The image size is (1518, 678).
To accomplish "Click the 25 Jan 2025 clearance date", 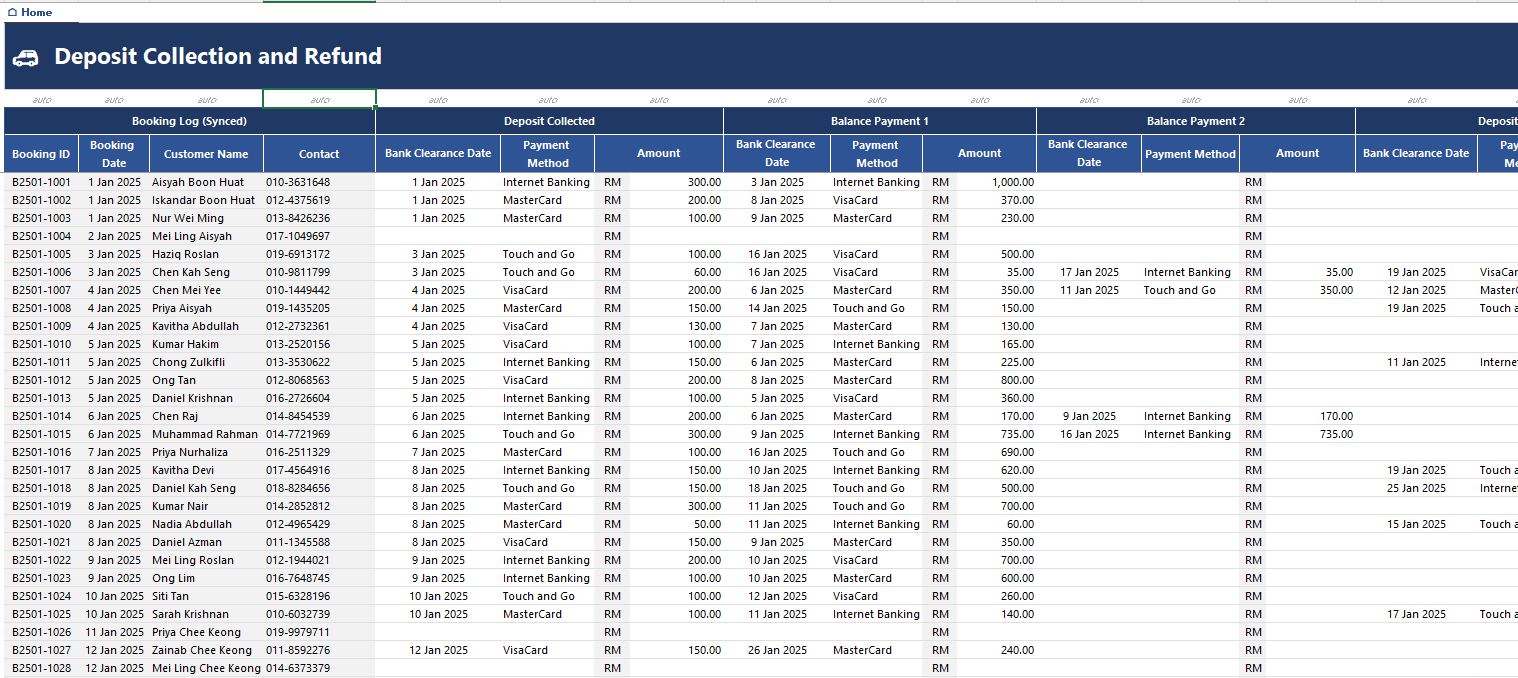I will point(1416,488).
